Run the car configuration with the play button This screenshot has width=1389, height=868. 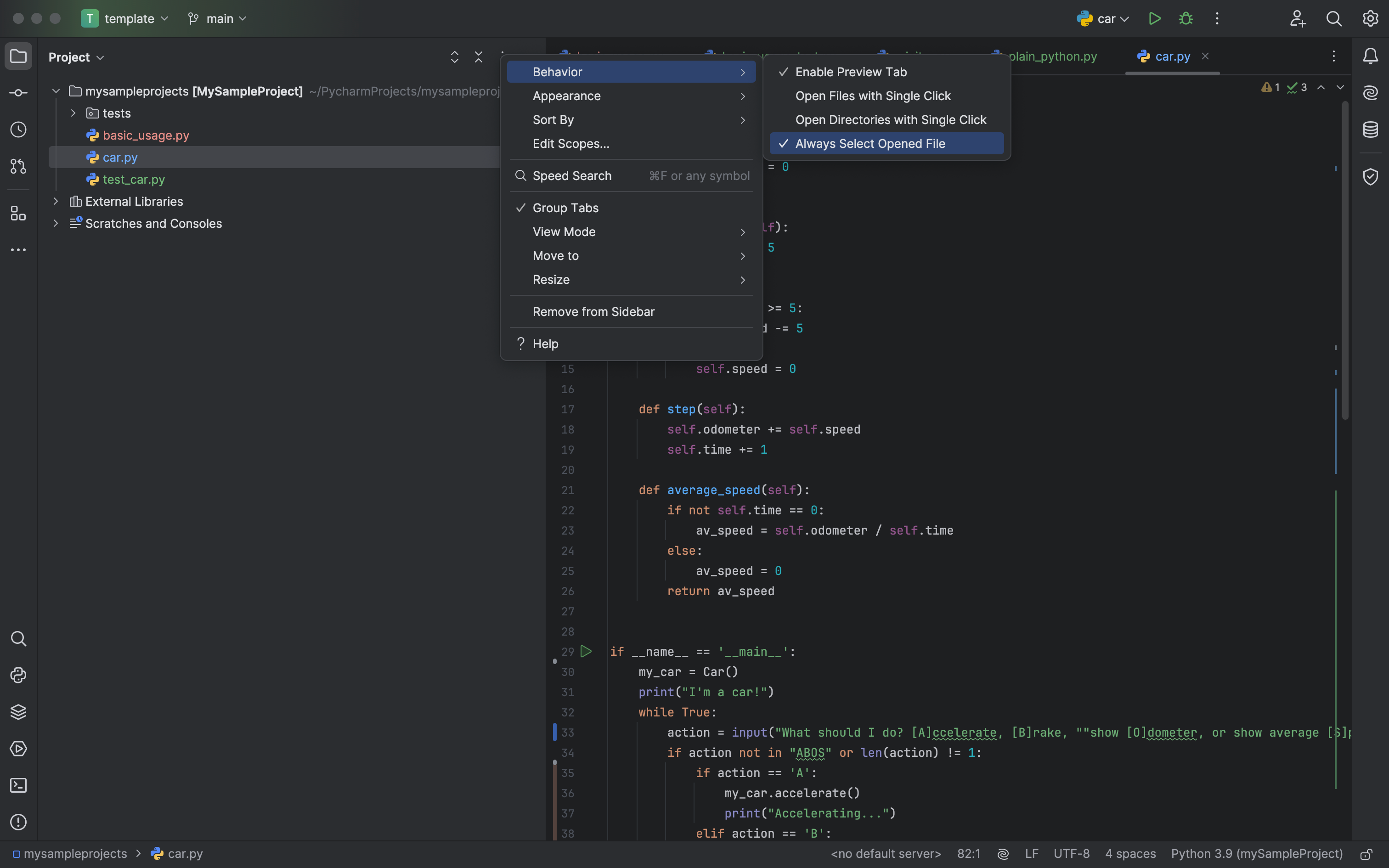pos(1154,18)
